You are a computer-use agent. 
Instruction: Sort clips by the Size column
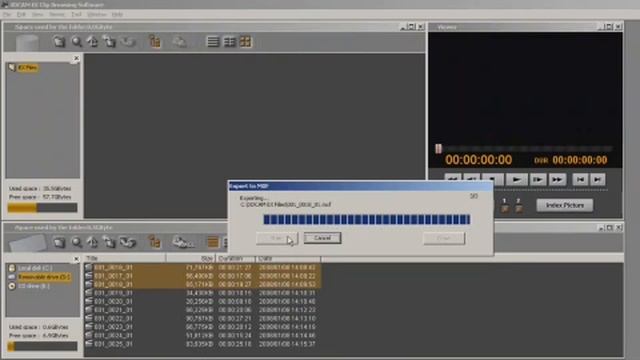pyautogui.click(x=190, y=259)
